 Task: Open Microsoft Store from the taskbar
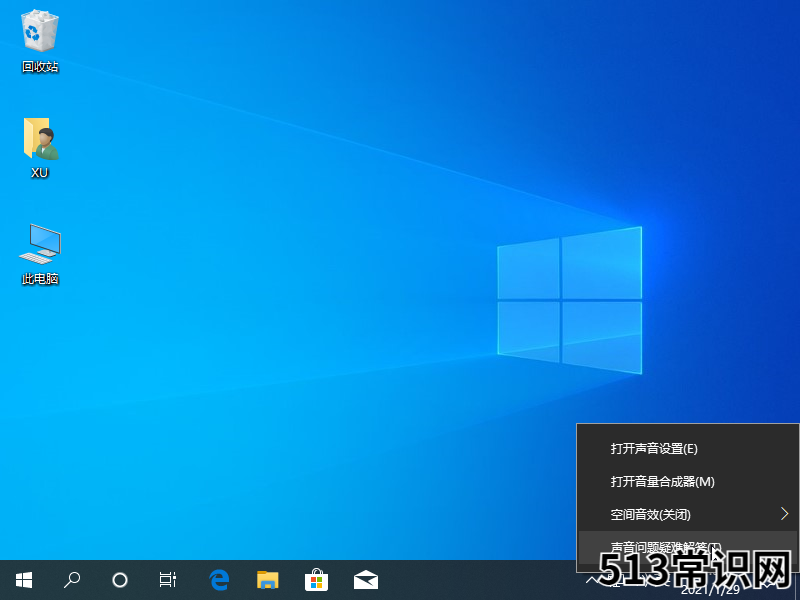click(316, 580)
